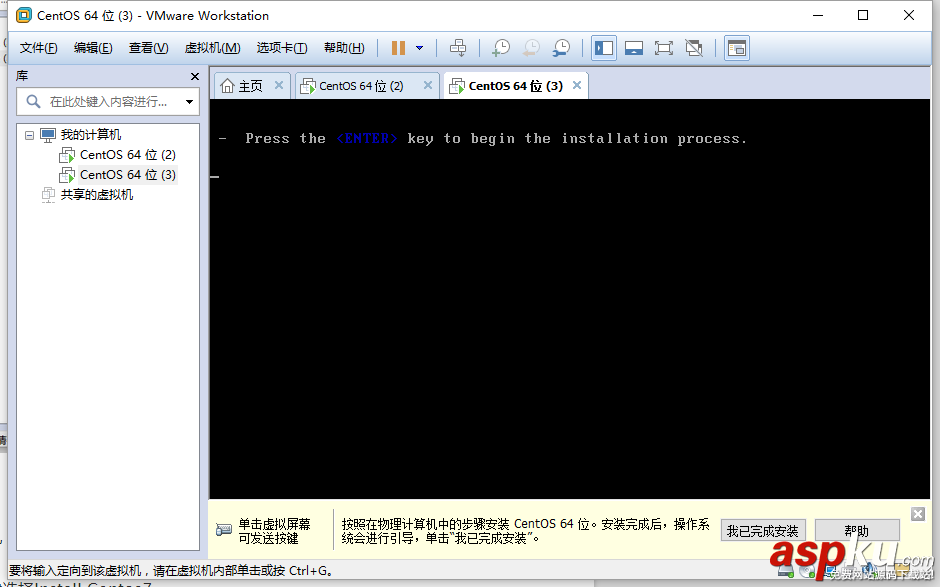Select 我的计算机 in the library tree
940x587 pixels.
pyautogui.click(x=91, y=134)
